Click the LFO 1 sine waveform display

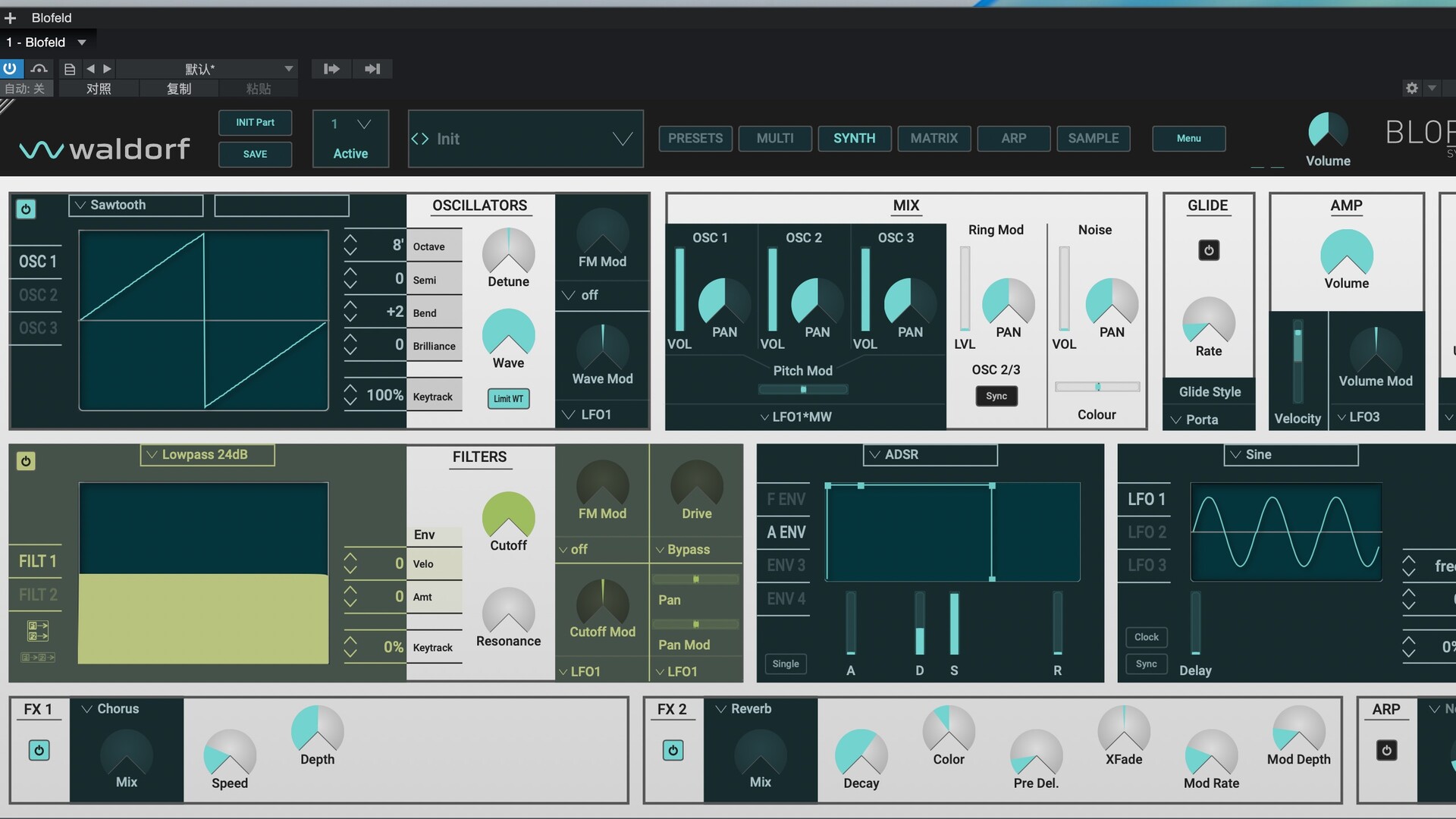click(1286, 532)
